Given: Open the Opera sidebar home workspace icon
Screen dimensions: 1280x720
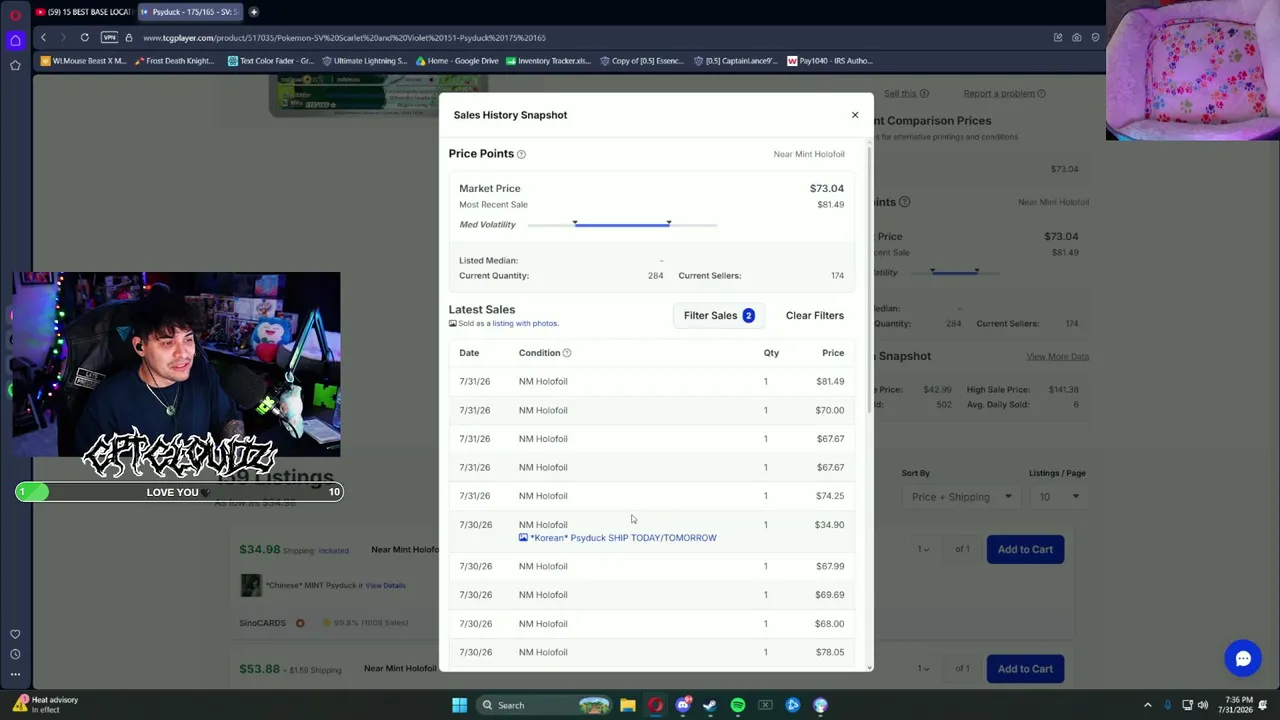Looking at the screenshot, I should [15, 41].
